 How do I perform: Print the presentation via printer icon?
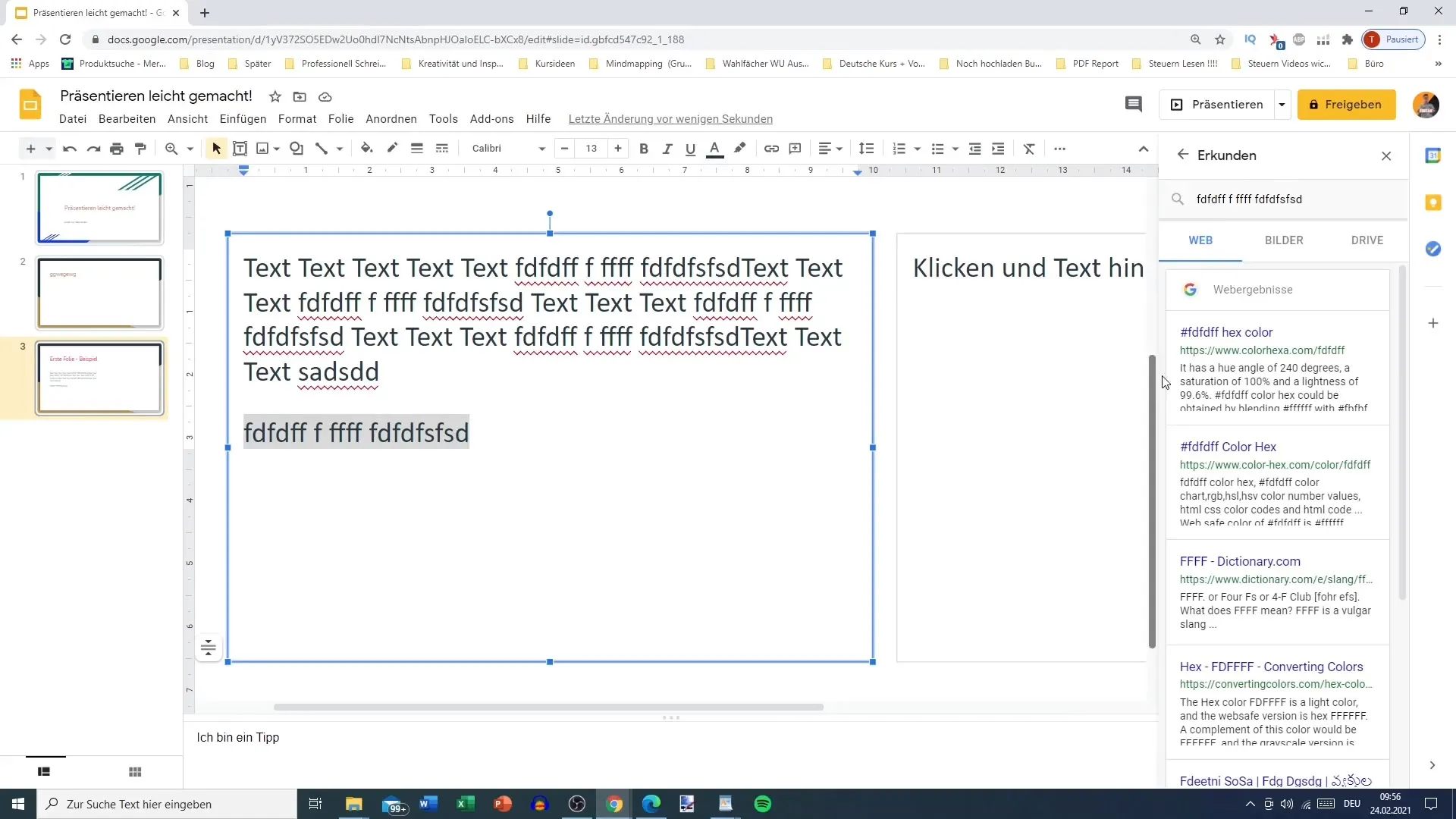click(117, 149)
